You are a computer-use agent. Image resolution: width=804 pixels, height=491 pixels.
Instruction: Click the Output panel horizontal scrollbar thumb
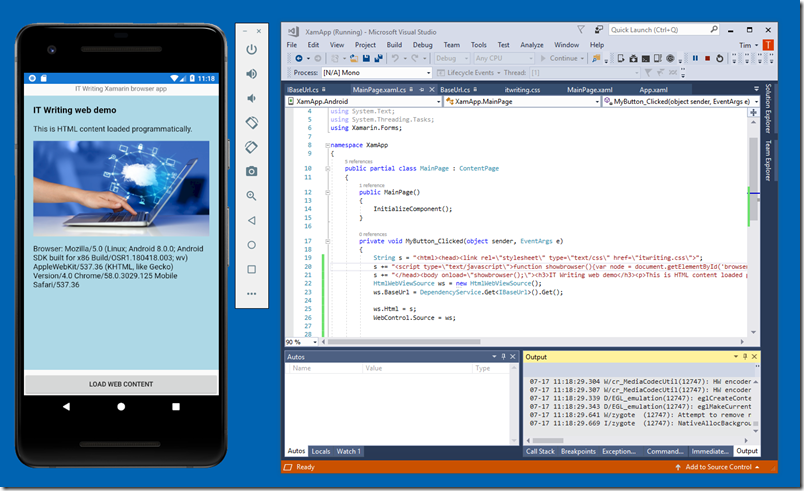pyautogui.click(x=548, y=440)
